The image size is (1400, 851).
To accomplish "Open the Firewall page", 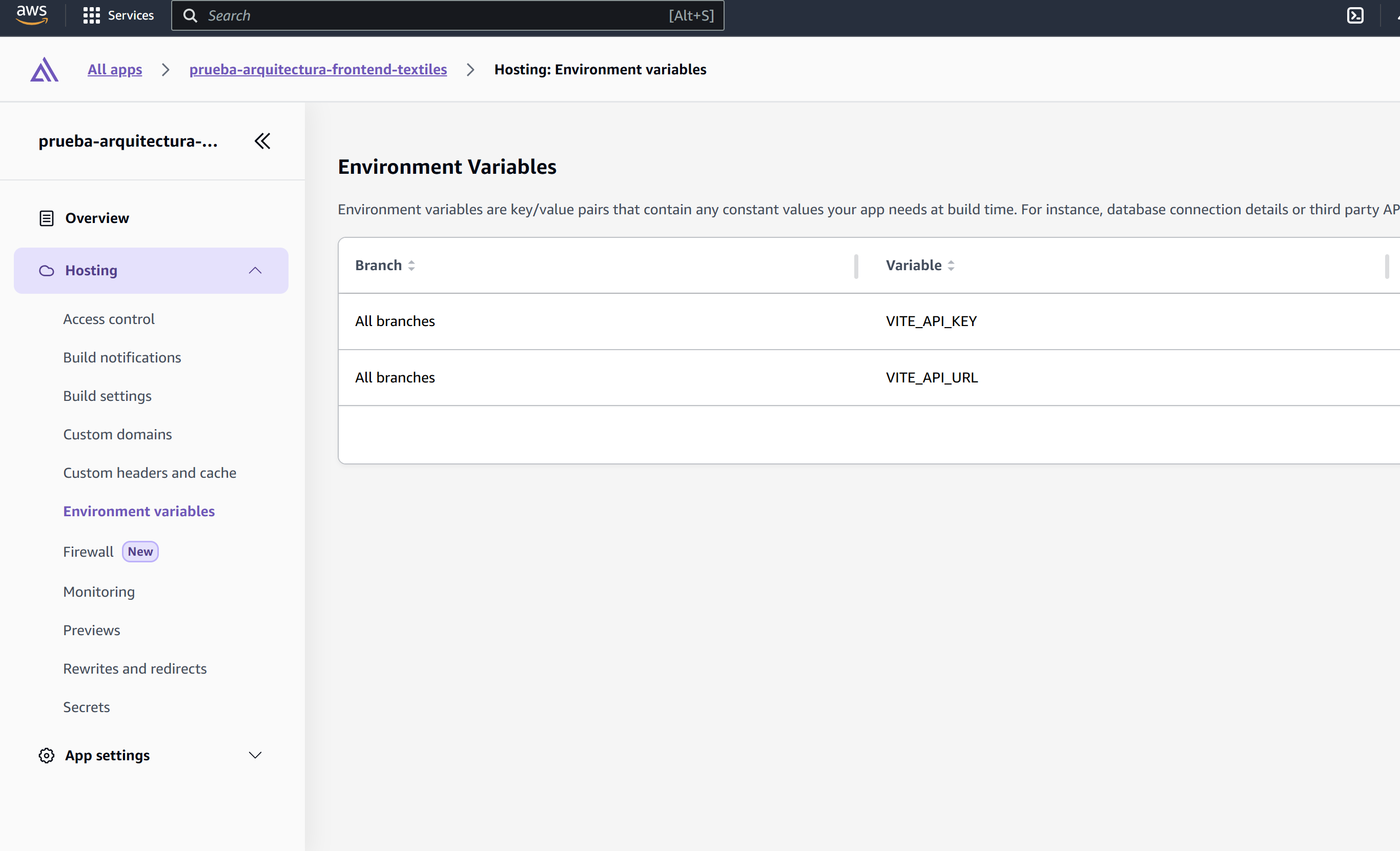I will tap(88, 552).
